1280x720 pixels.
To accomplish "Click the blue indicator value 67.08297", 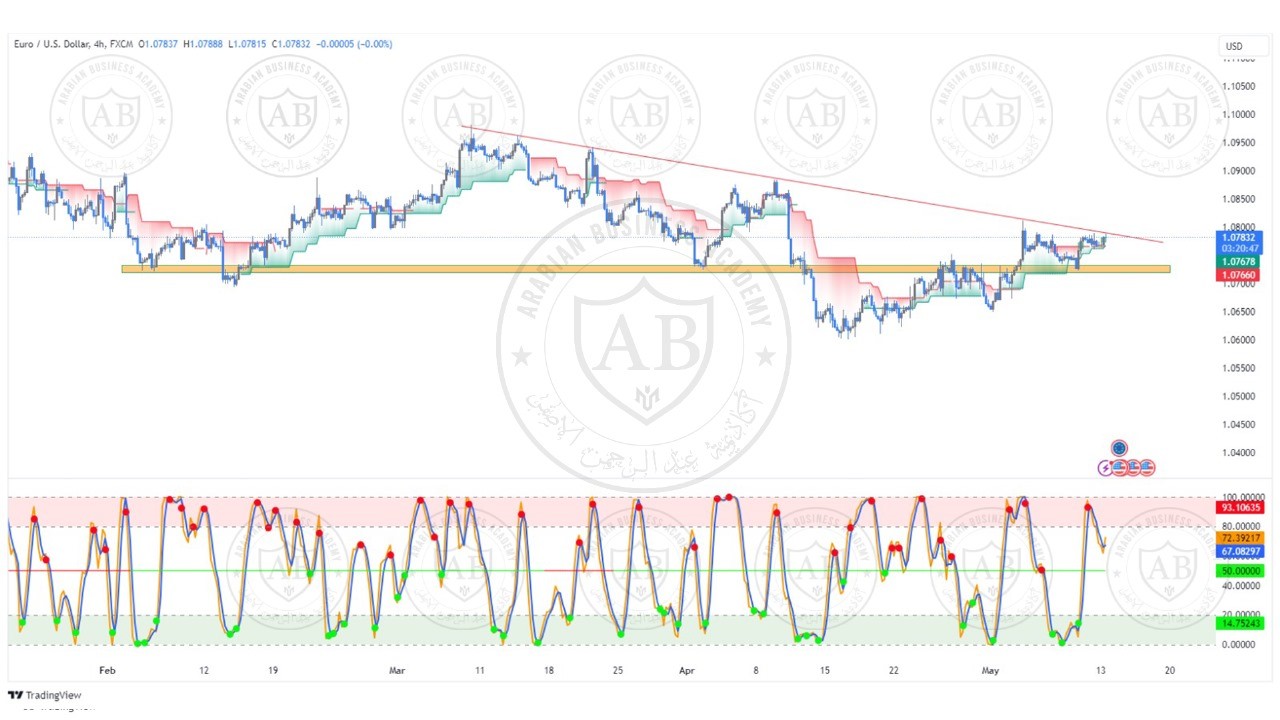I will [x=1239, y=551].
